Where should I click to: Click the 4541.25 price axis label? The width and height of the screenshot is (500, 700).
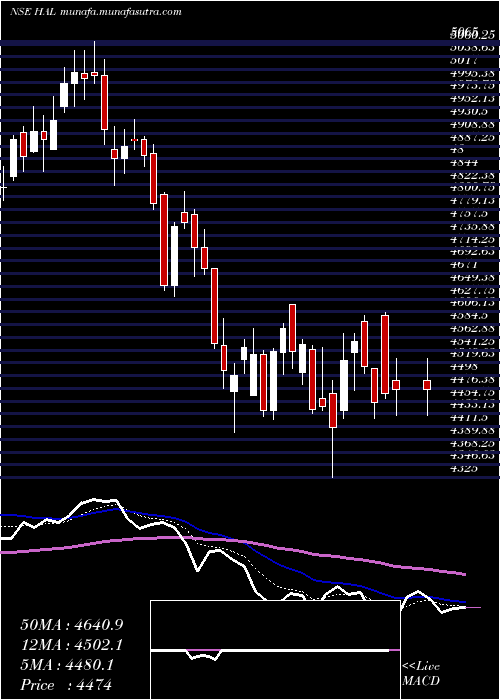pos(473,343)
